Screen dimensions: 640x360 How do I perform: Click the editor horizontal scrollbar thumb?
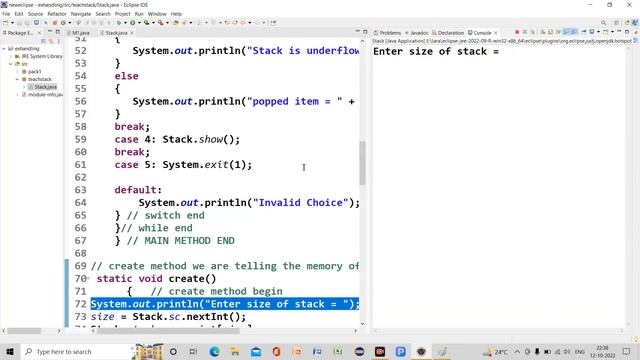(x=167, y=331)
